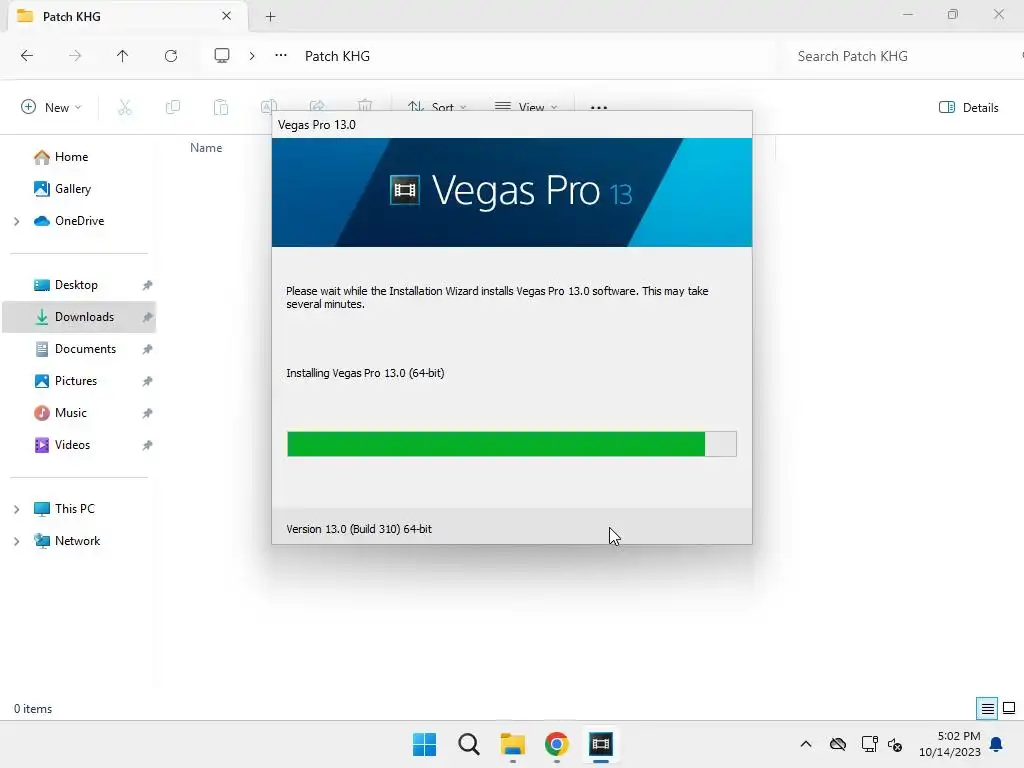
Task: Close the Patch KHG tab
Action: point(227,16)
